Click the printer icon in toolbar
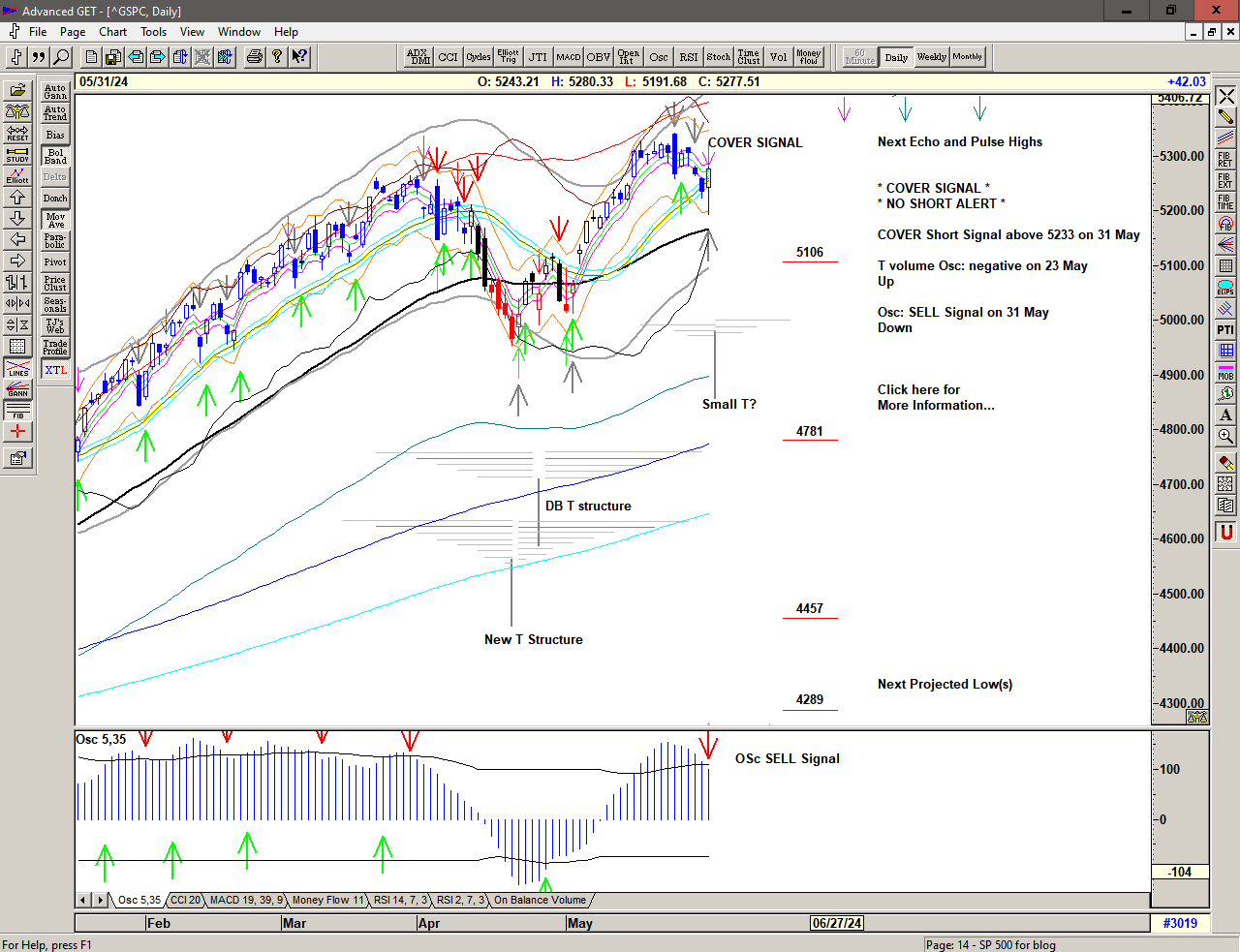Viewport: 1240px width, 952px height. click(x=254, y=57)
